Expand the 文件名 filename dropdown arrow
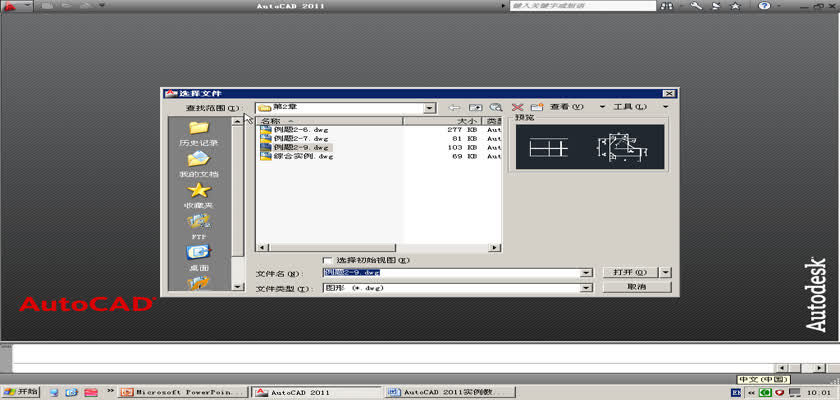Viewport: 840px width, 400px height. [x=588, y=273]
